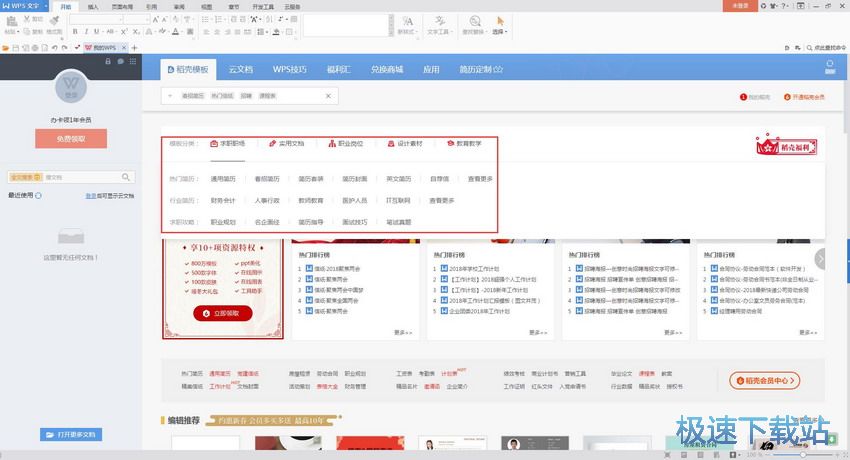Screen dimensions: 850x460
Task: Switch to the 简历定制 tab
Action: [x=481, y=69]
